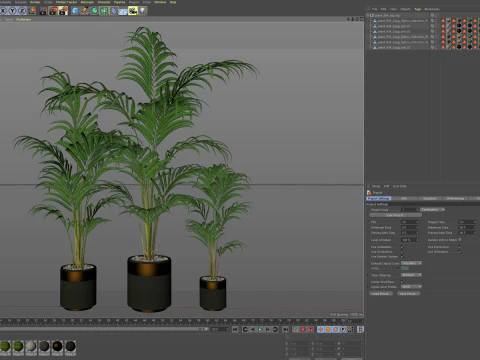
Task: Click the Render to Picture Viewer icon
Action: [53, 11]
